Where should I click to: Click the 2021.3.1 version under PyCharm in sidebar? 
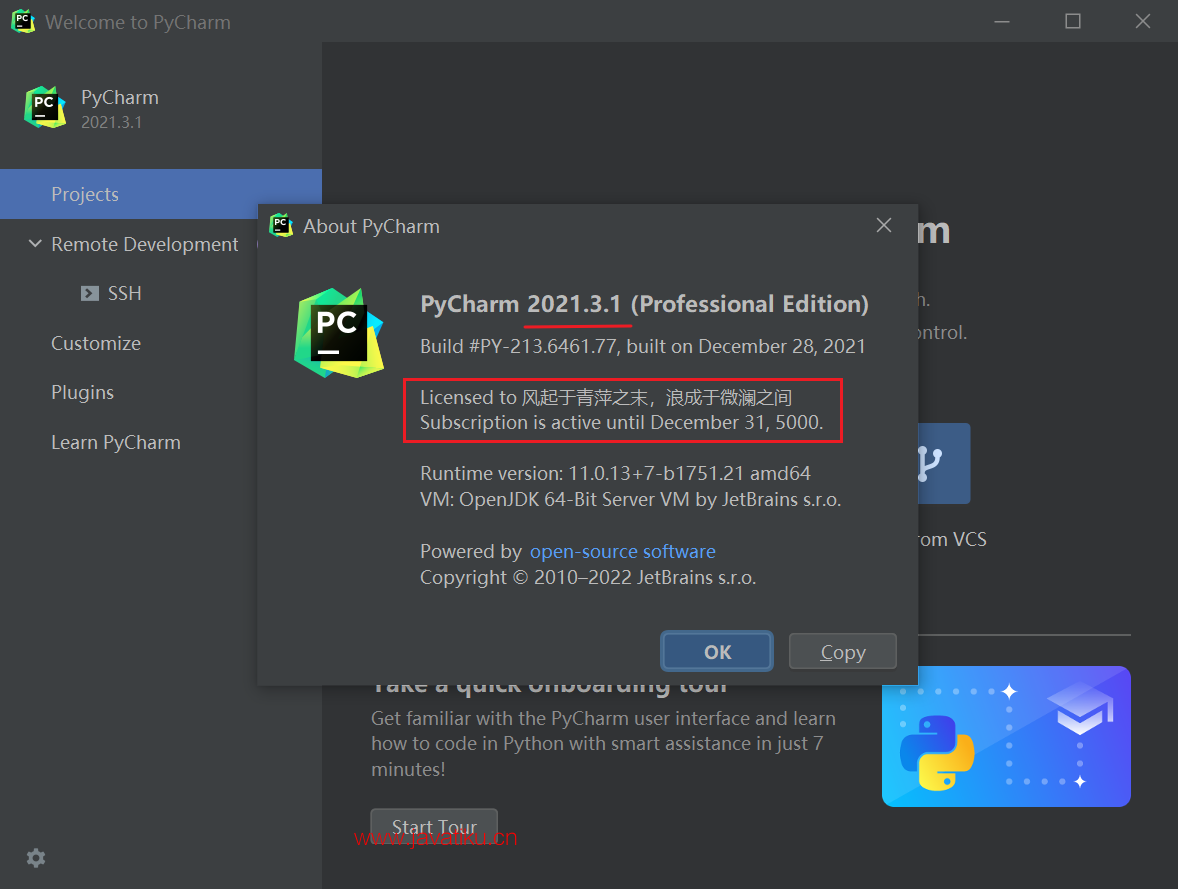tap(111, 122)
